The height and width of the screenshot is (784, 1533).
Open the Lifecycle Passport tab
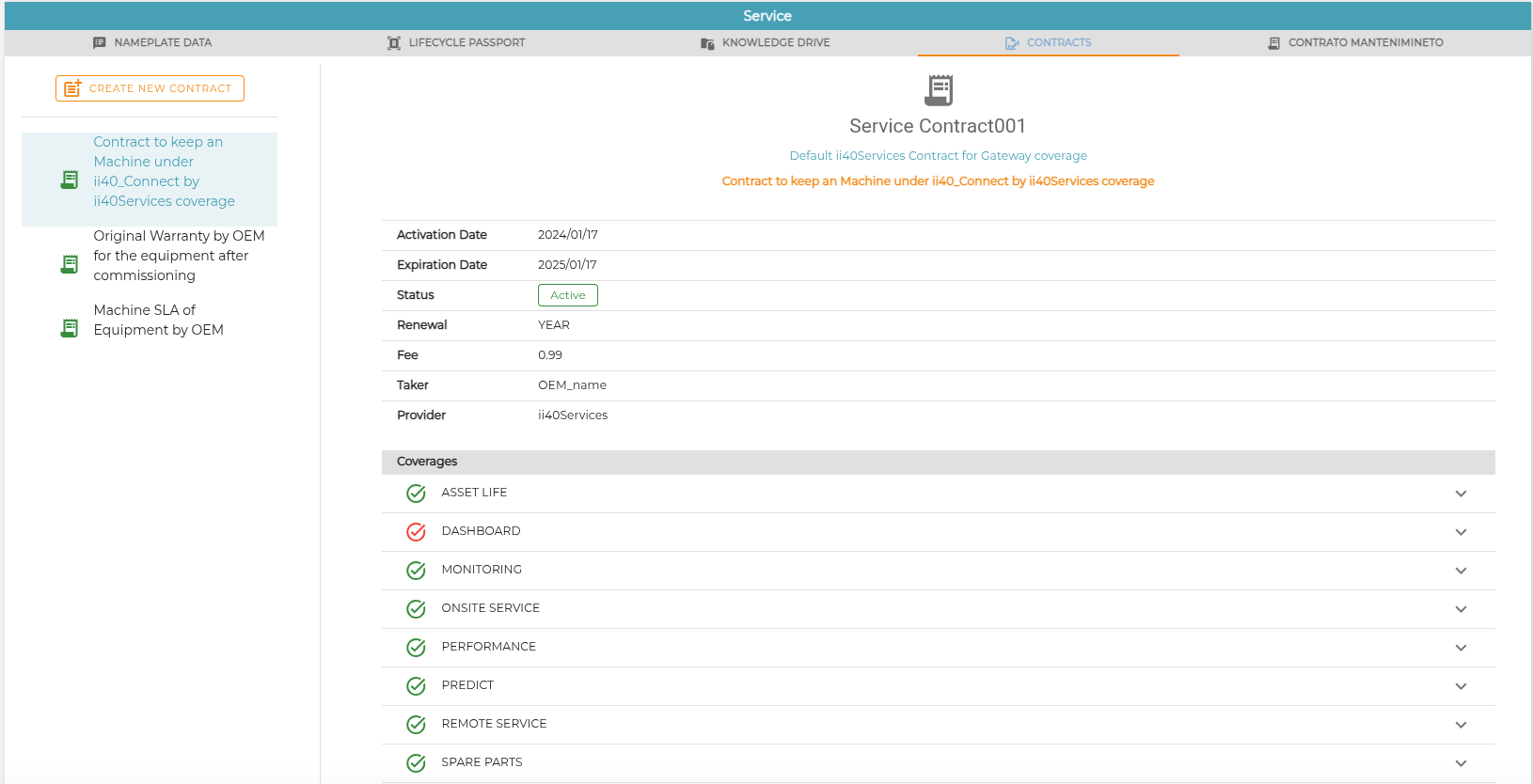[x=456, y=43]
